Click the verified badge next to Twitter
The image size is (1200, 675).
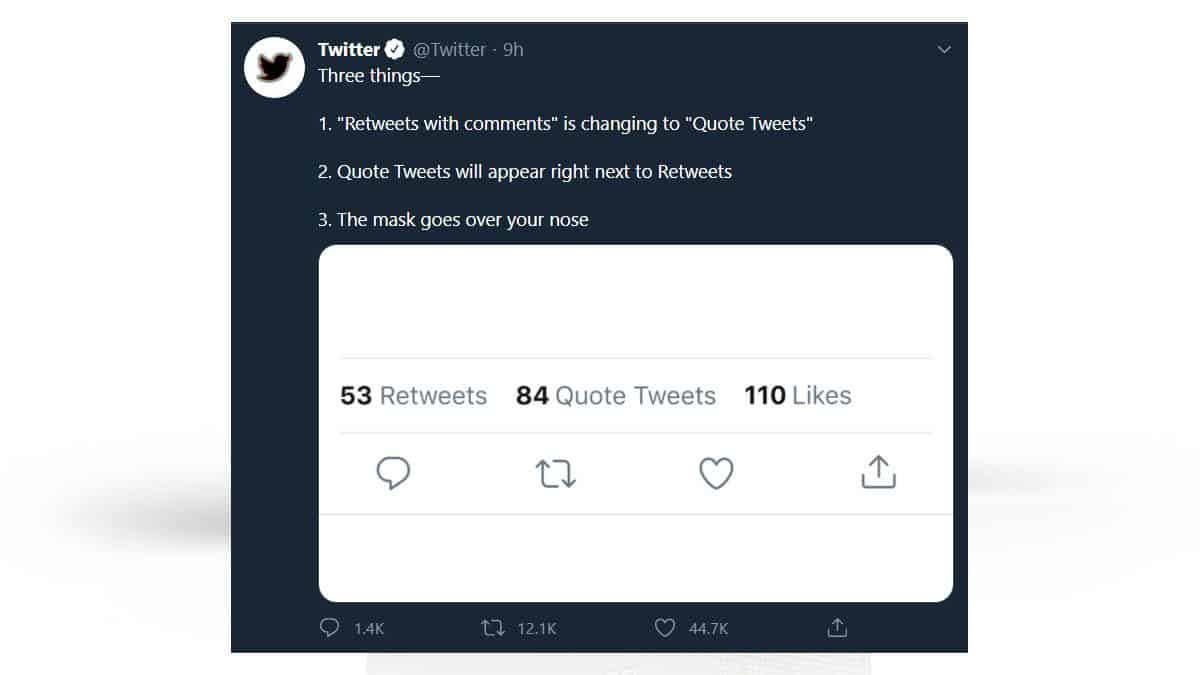click(x=394, y=48)
